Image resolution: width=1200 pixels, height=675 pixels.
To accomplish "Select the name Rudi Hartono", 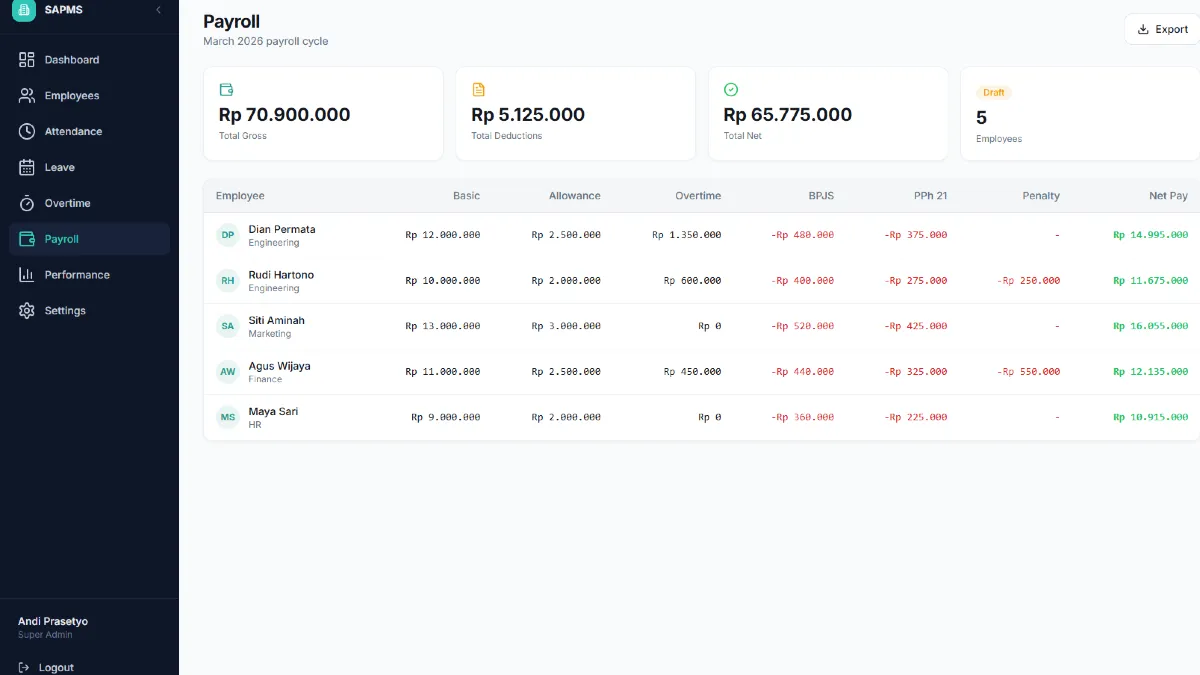I will tap(281, 275).
